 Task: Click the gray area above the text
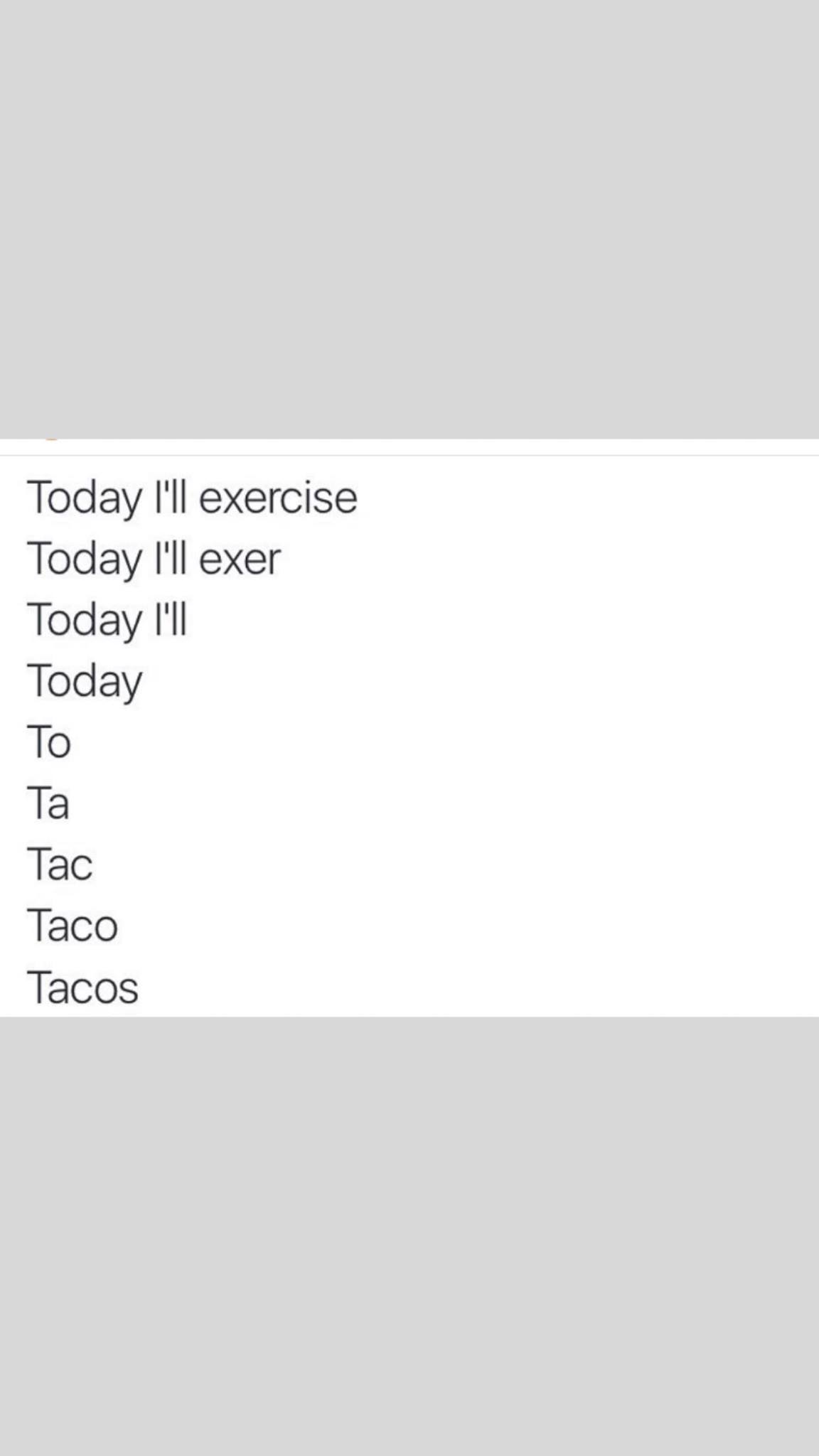click(x=409, y=213)
